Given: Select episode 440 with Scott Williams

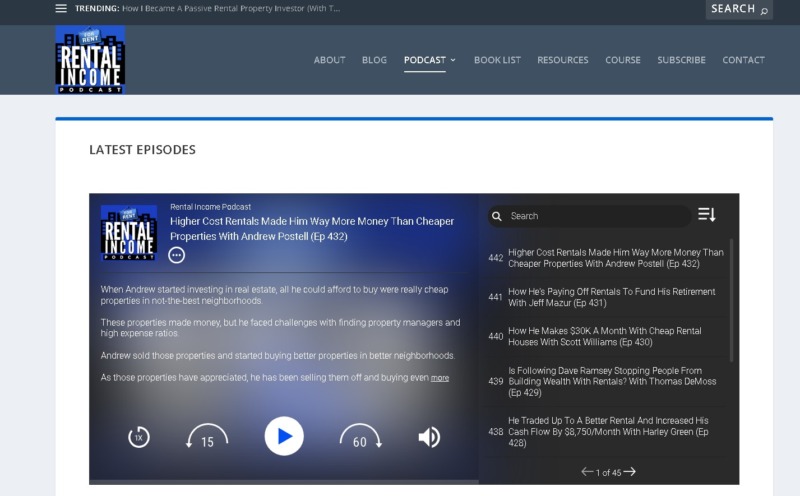Looking at the screenshot, I should pyautogui.click(x=606, y=336).
